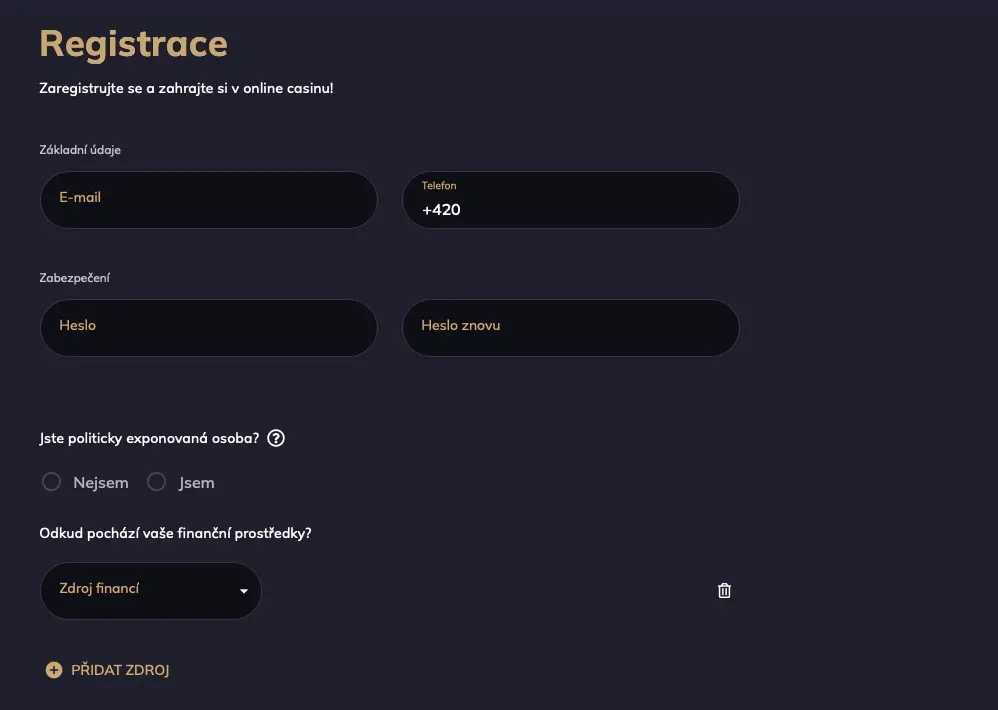Choose the Nejsem option label
This screenshot has width=998, height=710.
click(x=101, y=483)
